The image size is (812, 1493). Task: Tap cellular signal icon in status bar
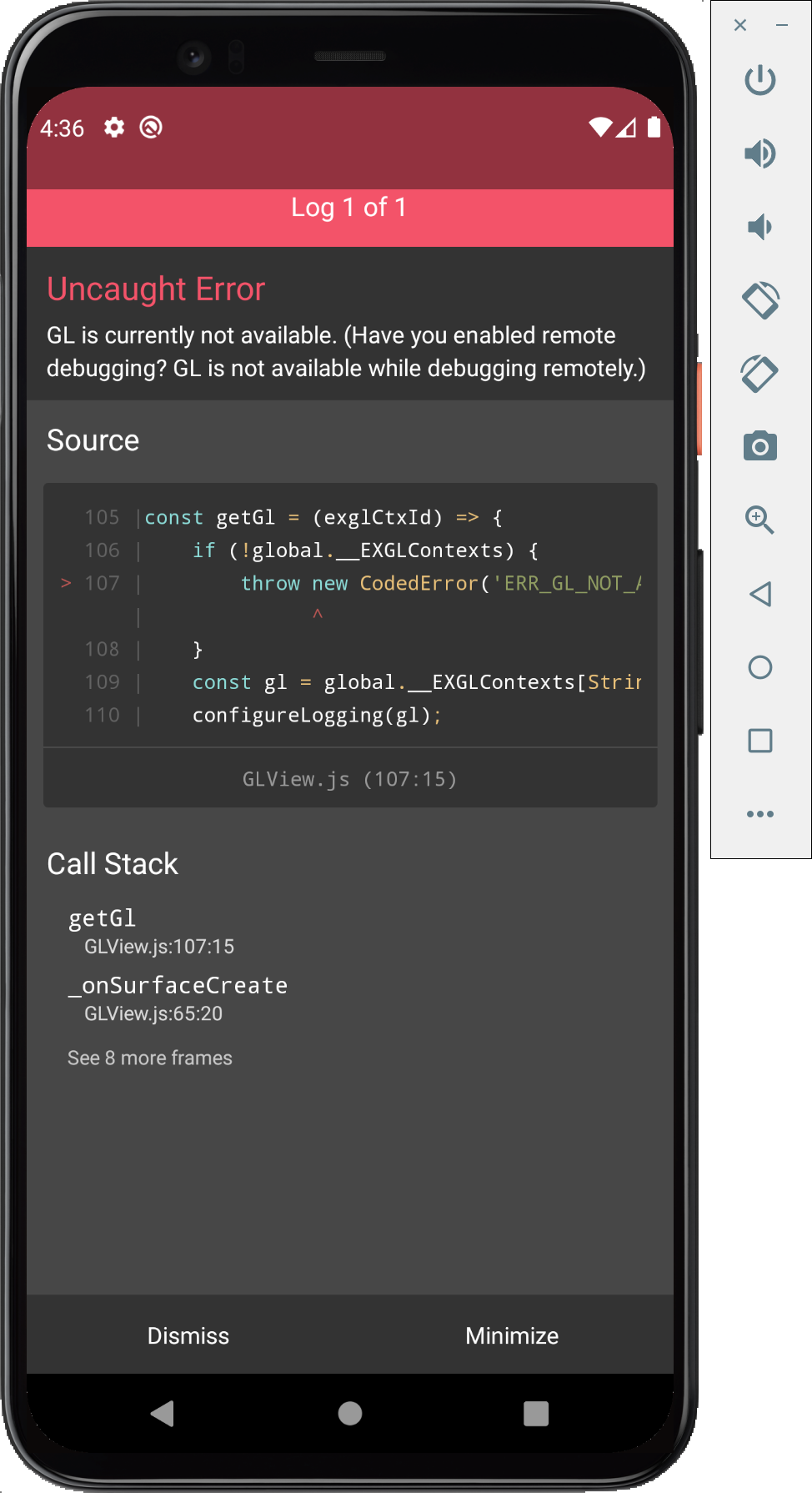627,127
